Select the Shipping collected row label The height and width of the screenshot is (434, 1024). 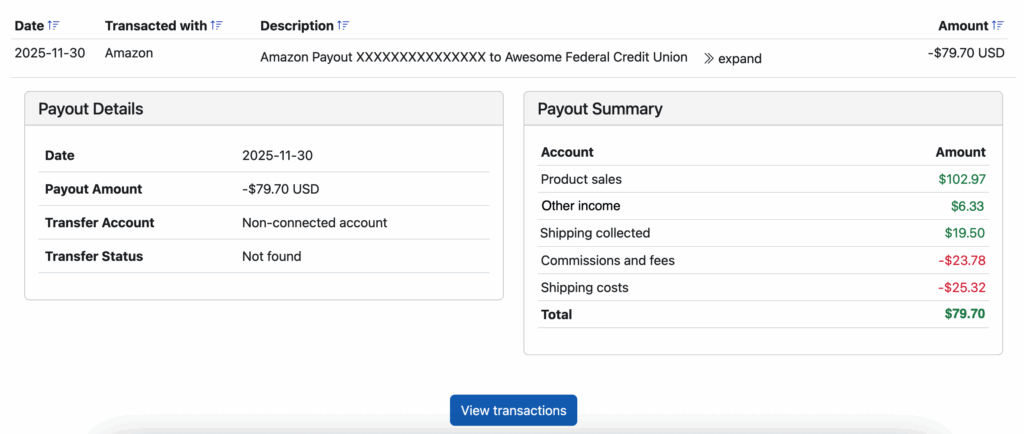click(595, 233)
